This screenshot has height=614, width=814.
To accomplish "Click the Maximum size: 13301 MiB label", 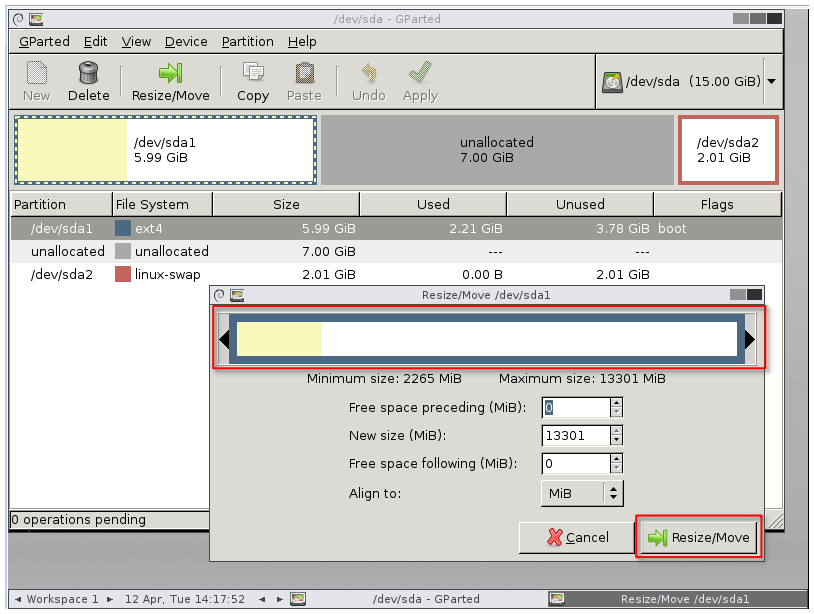I will pyautogui.click(x=582, y=378).
